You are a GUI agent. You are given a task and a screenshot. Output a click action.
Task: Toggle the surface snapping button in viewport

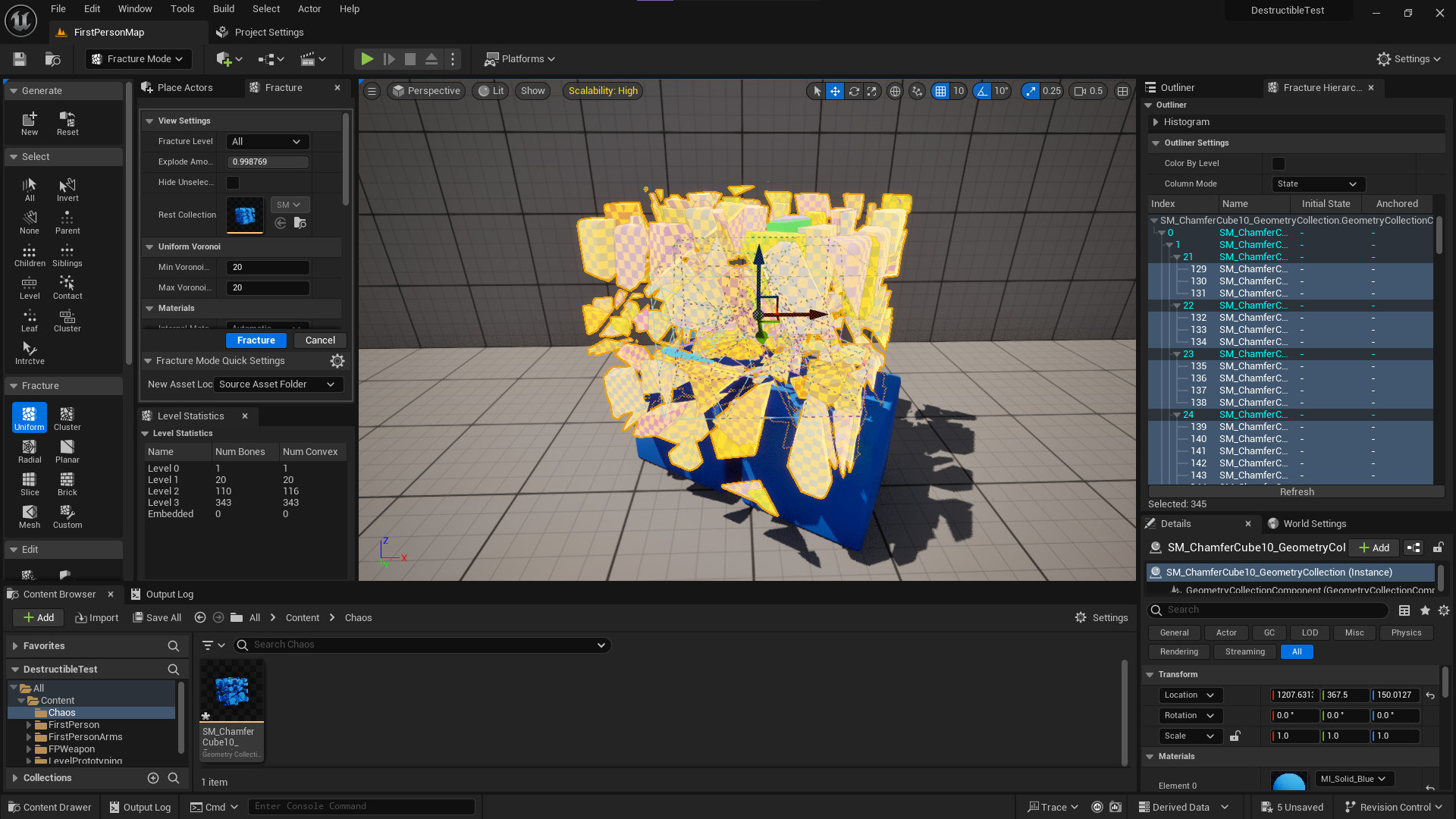click(918, 91)
